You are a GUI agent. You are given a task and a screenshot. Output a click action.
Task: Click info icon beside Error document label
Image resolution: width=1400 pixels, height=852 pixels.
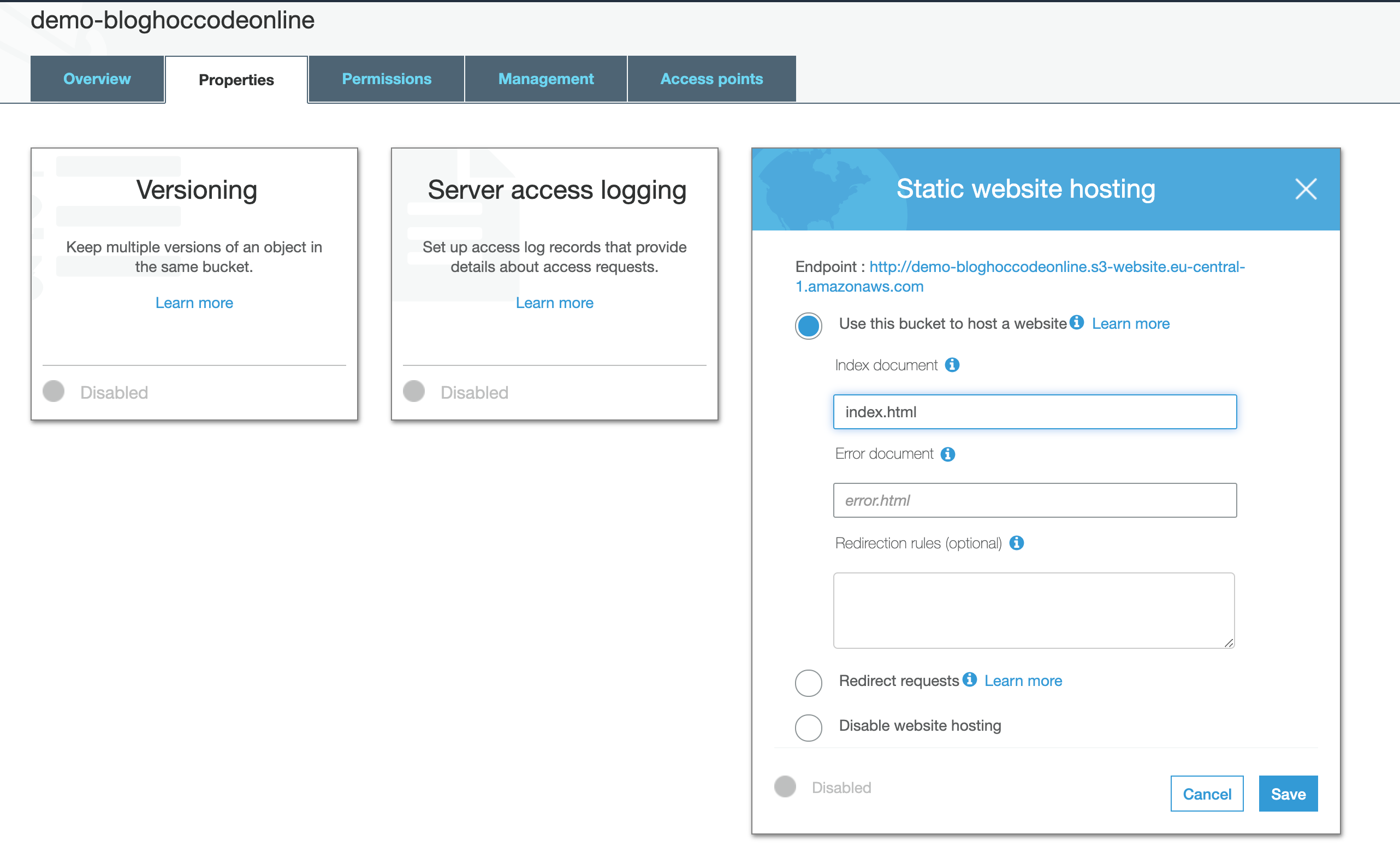[x=948, y=454]
